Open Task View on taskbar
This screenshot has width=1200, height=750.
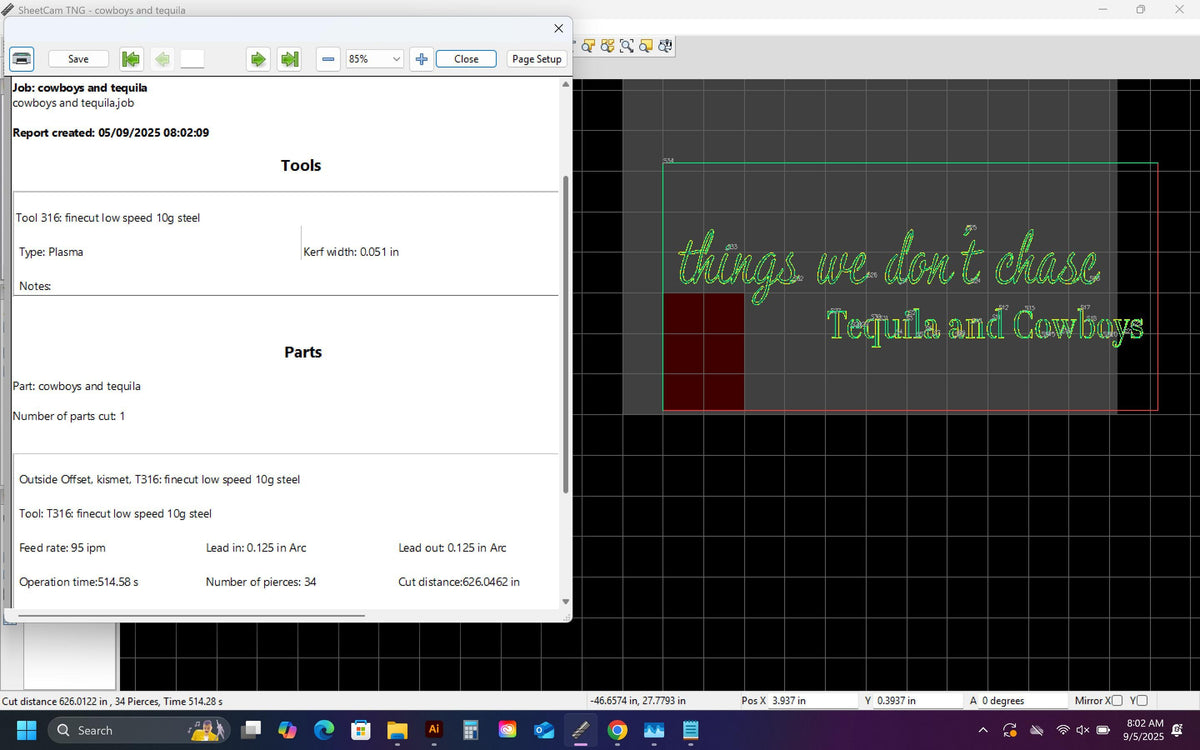[252, 730]
